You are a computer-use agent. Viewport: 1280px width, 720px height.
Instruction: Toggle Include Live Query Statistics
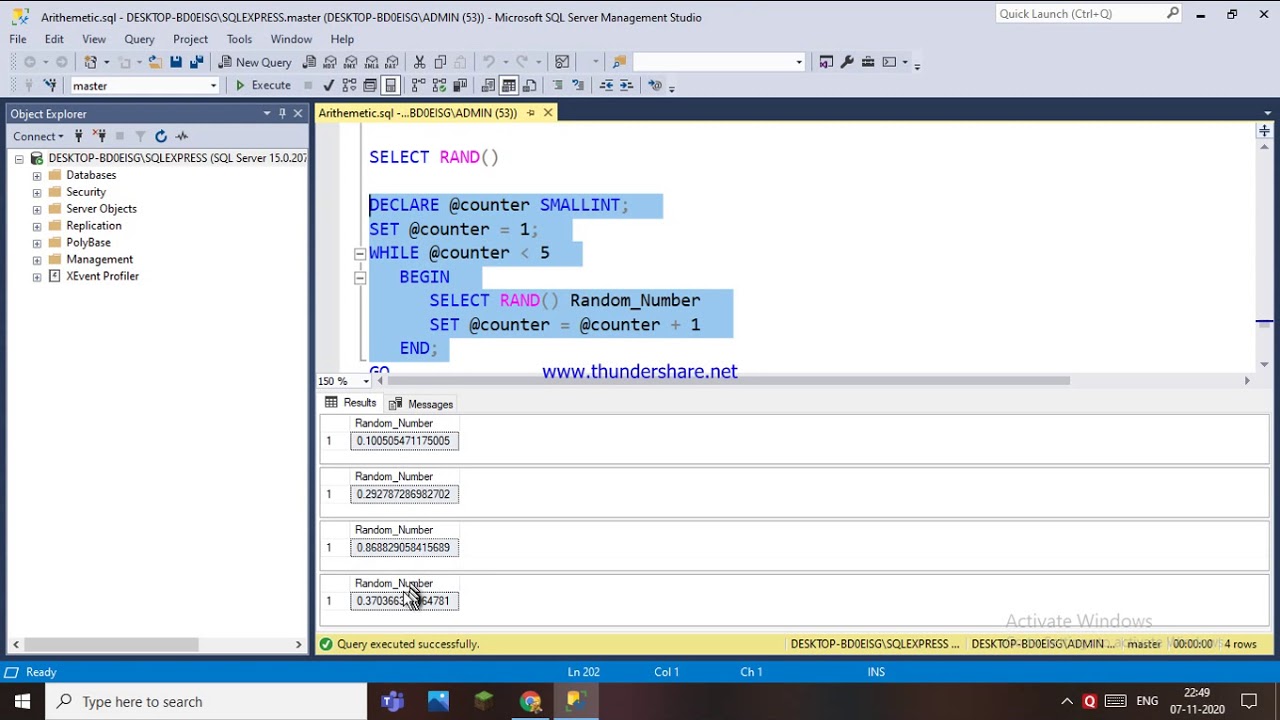click(439, 85)
